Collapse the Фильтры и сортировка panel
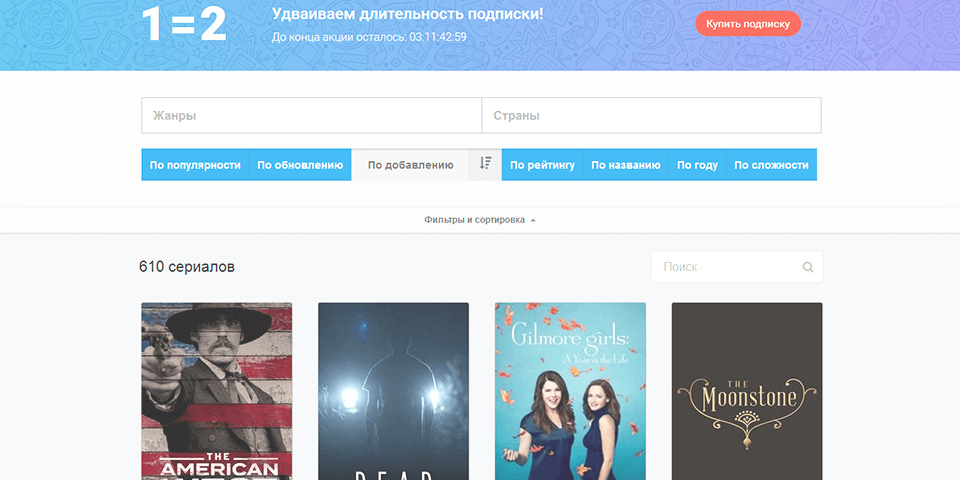This screenshot has width=960, height=480. 480,220
